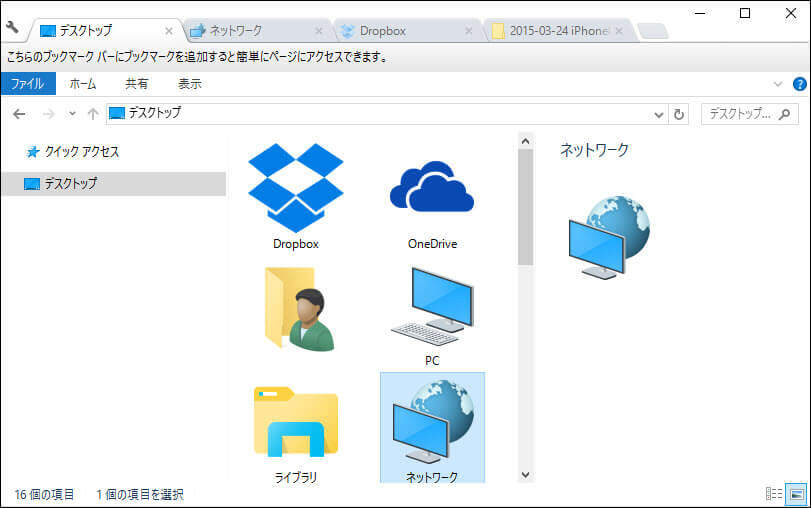Close the デスクトップ tab
Image resolution: width=811 pixels, height=508 pixels.
click(169, 32)
